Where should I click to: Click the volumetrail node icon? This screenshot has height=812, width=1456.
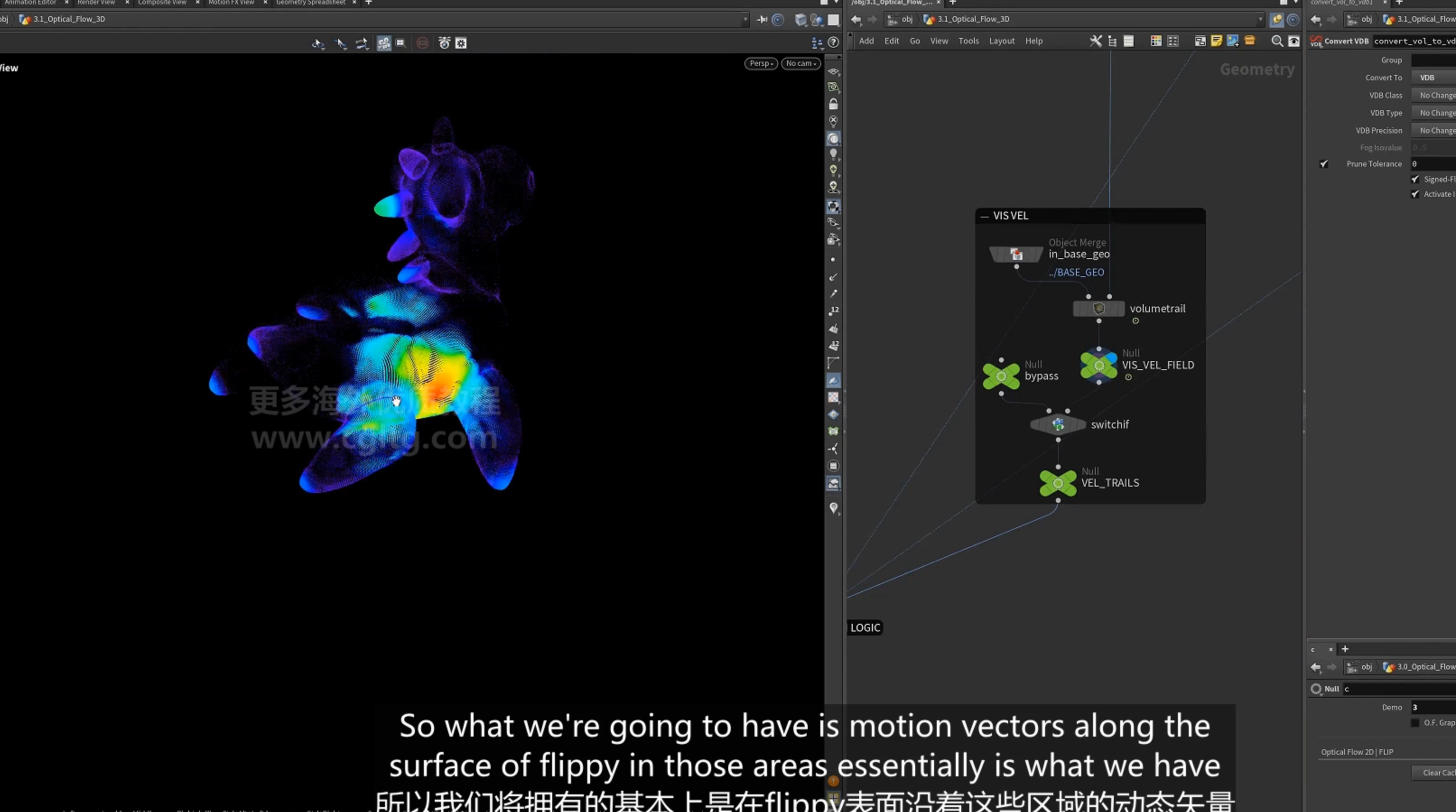tap(1099, 309)
